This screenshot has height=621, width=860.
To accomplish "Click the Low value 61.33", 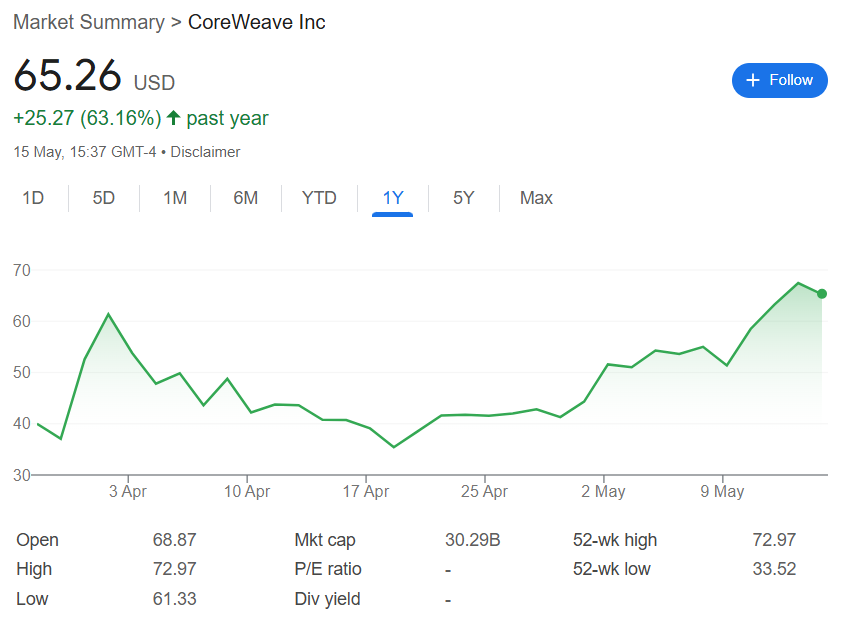I will (x=174, y=599).
